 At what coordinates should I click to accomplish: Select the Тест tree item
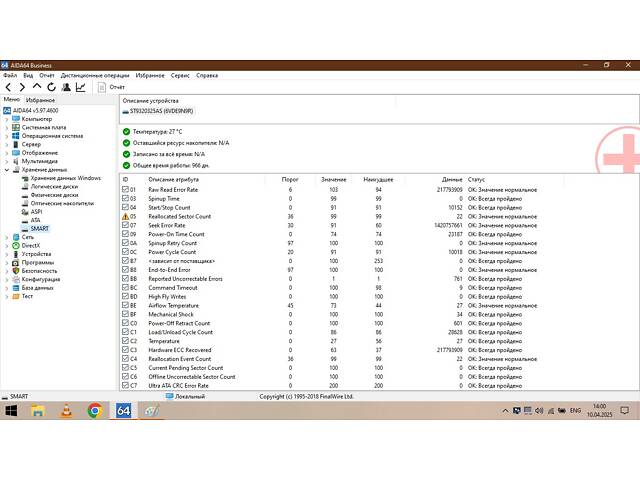(27, 296)
